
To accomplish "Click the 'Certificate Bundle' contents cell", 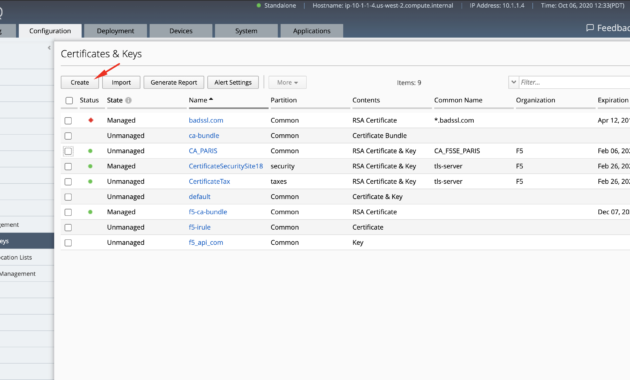I will point(380,136).
